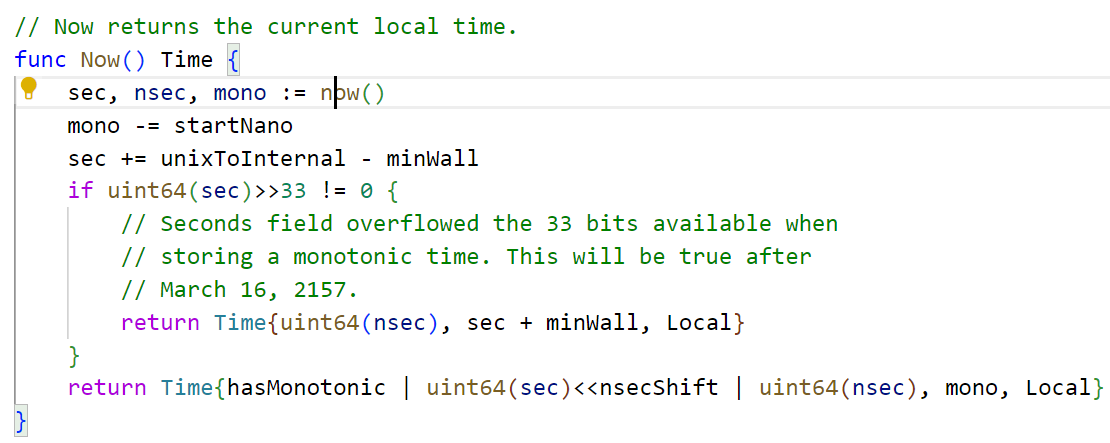The image size is (1110, 443).
Task: Click the opening brace after 'Now() Time'
Action: point(234,61)
